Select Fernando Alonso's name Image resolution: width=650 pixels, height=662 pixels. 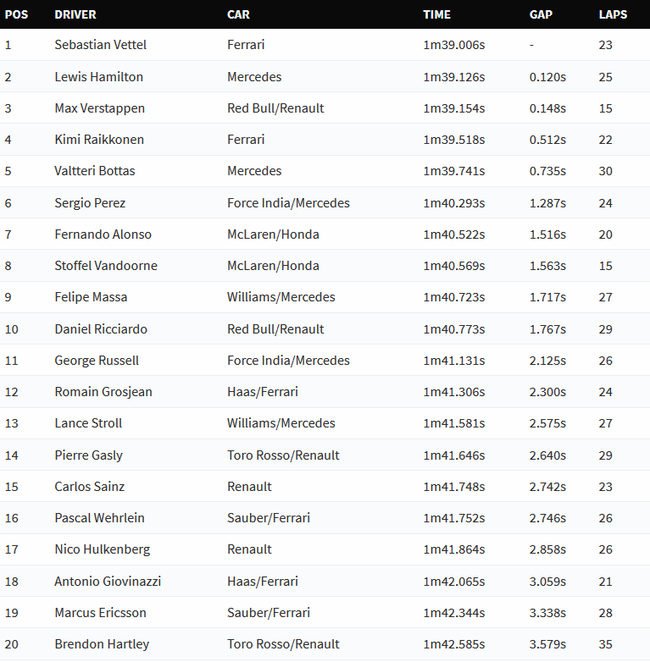point(103,234)
